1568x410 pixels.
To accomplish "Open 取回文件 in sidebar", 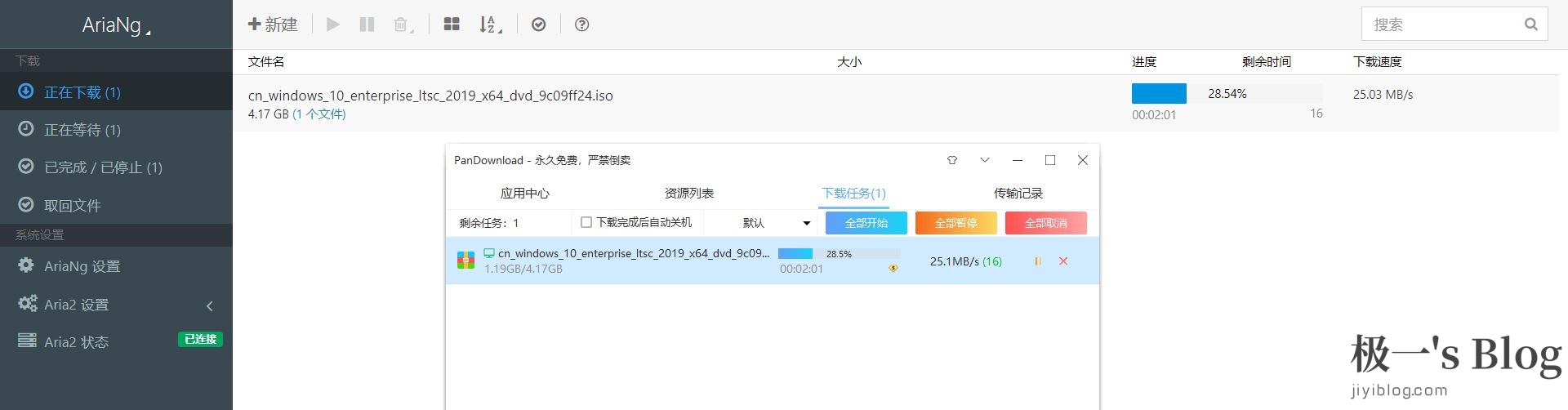I will pyautogui.click(x=116, y=205).
